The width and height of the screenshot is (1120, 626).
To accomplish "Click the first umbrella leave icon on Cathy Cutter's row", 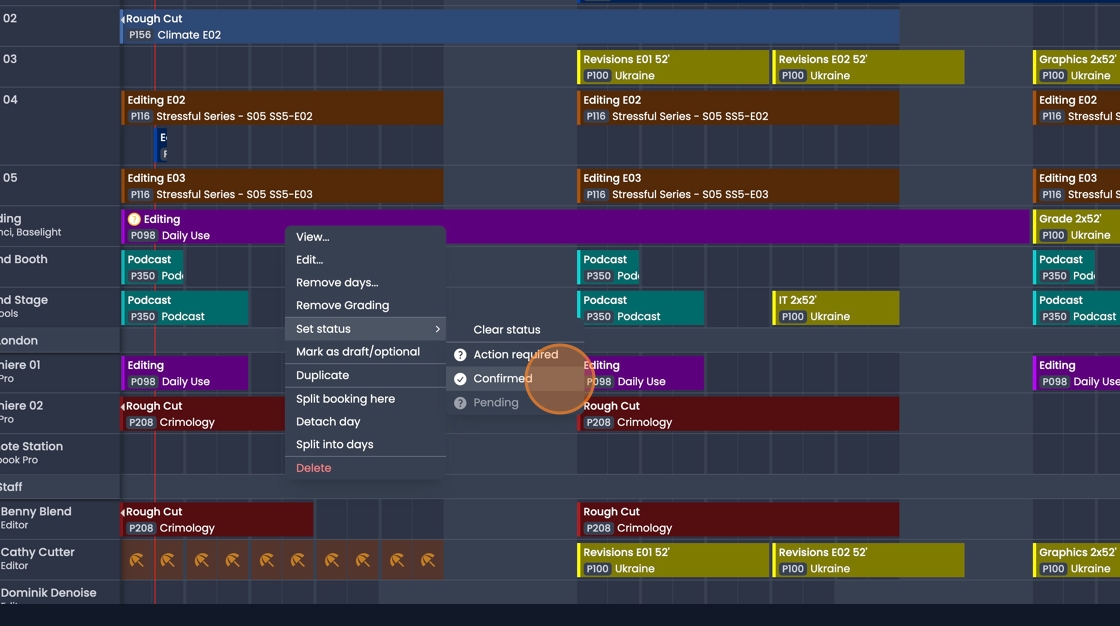I will [x=135, y=559].
